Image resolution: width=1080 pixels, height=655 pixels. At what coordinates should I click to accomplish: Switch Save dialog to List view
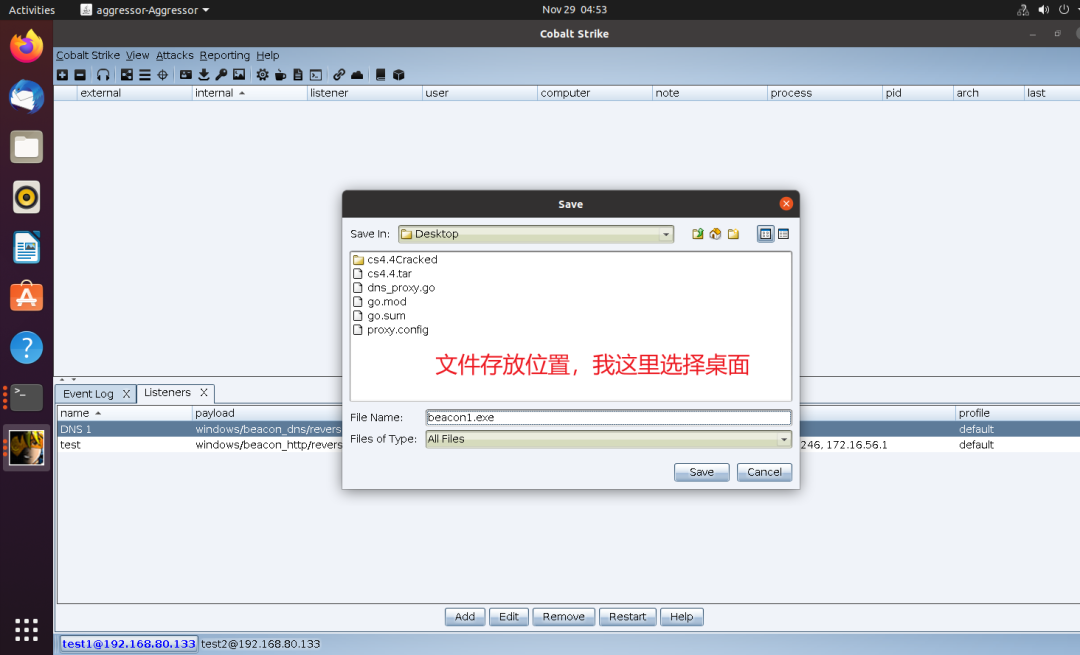pos(765,234)
